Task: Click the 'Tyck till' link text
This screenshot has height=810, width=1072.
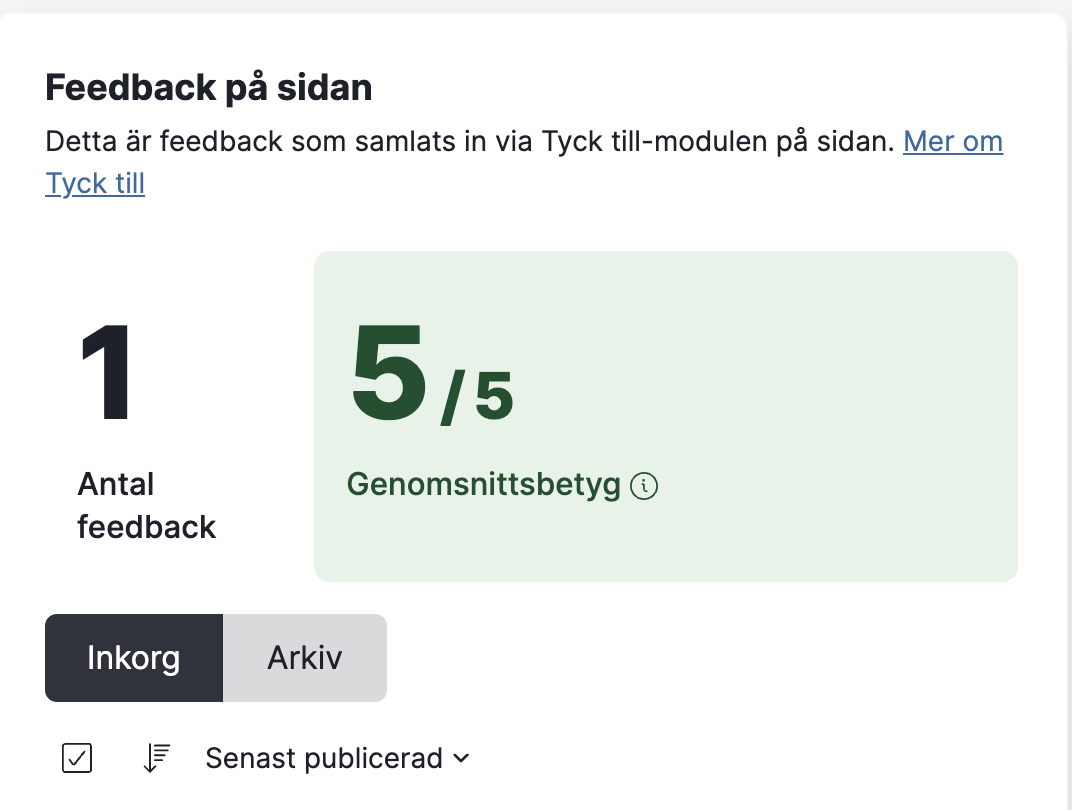Action: [95, 183]
